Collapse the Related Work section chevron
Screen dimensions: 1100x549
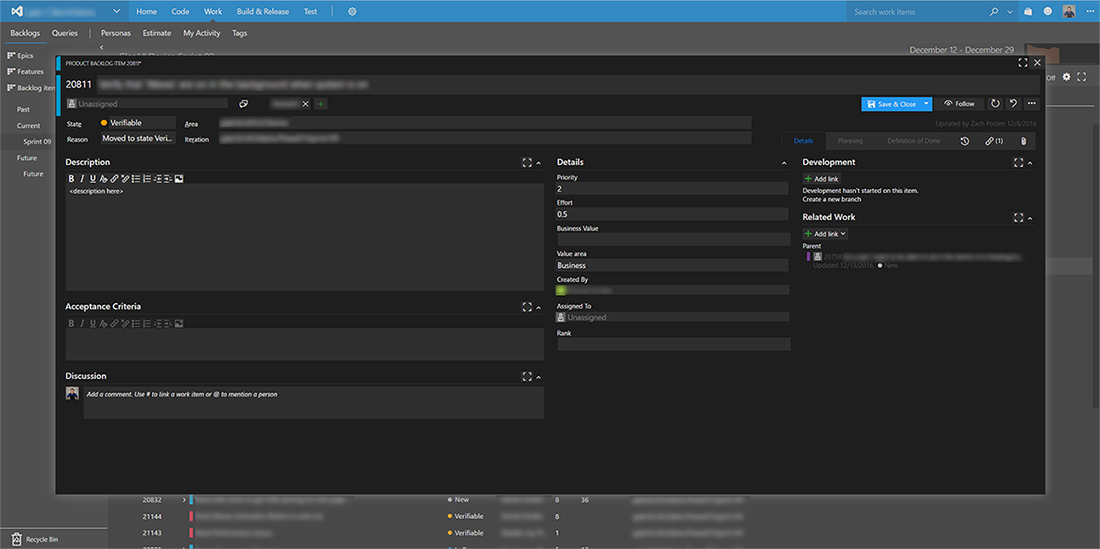(1030, 218)
